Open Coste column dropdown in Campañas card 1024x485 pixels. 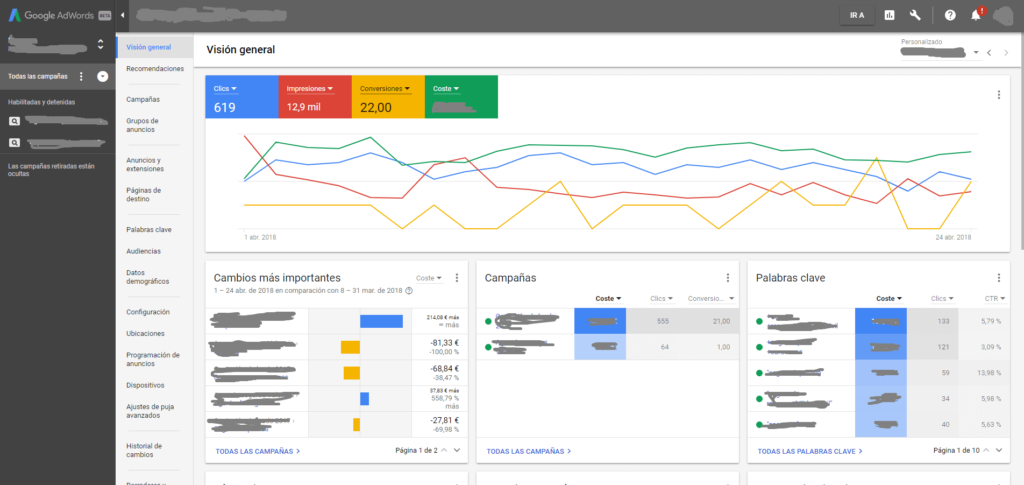[608, 298]
